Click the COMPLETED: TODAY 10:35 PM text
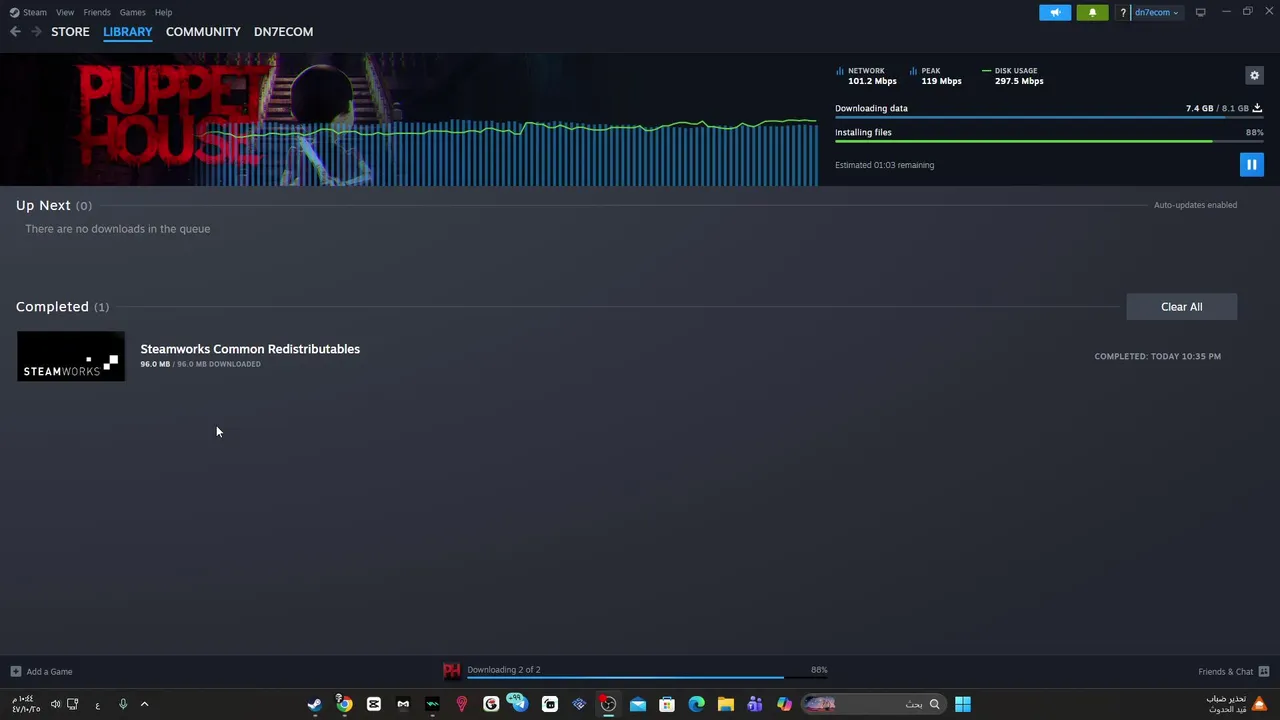The width and height of the screenshot is (1280, 720). coord(1157,356)
